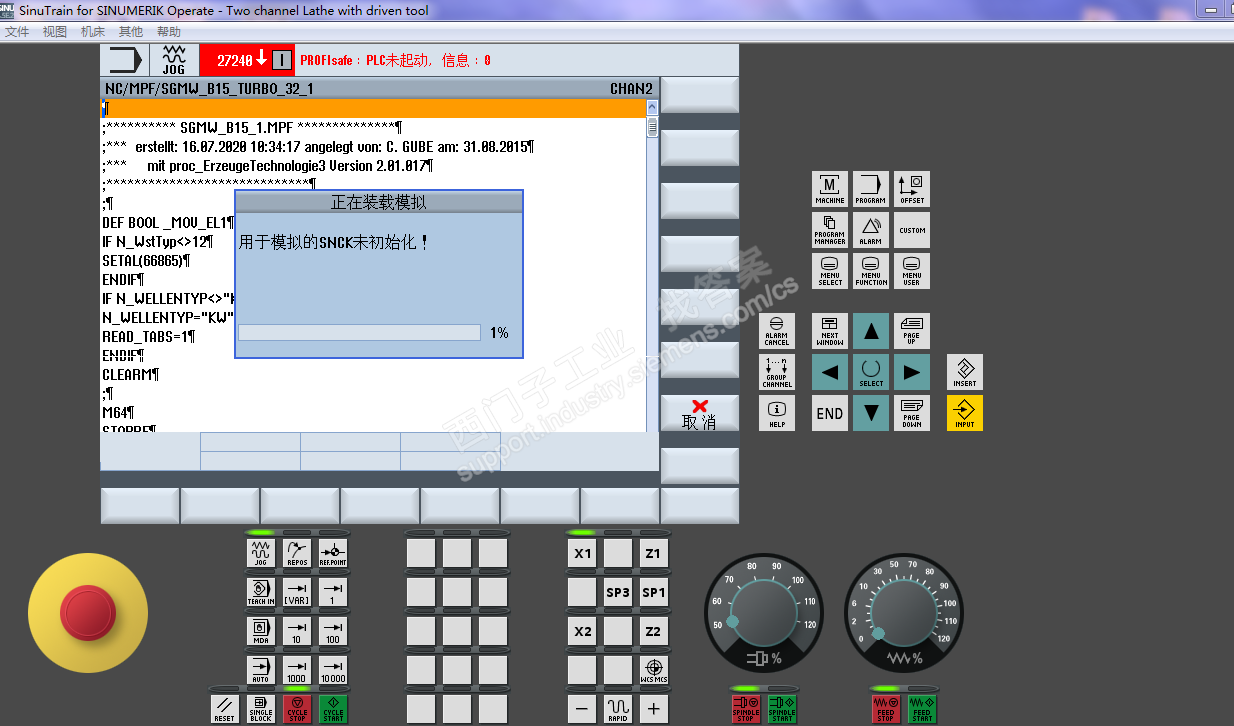The width and height of the screenshot is (1234, 726).
Task: Switch to MDA mode key
Action: pos(261,631)
